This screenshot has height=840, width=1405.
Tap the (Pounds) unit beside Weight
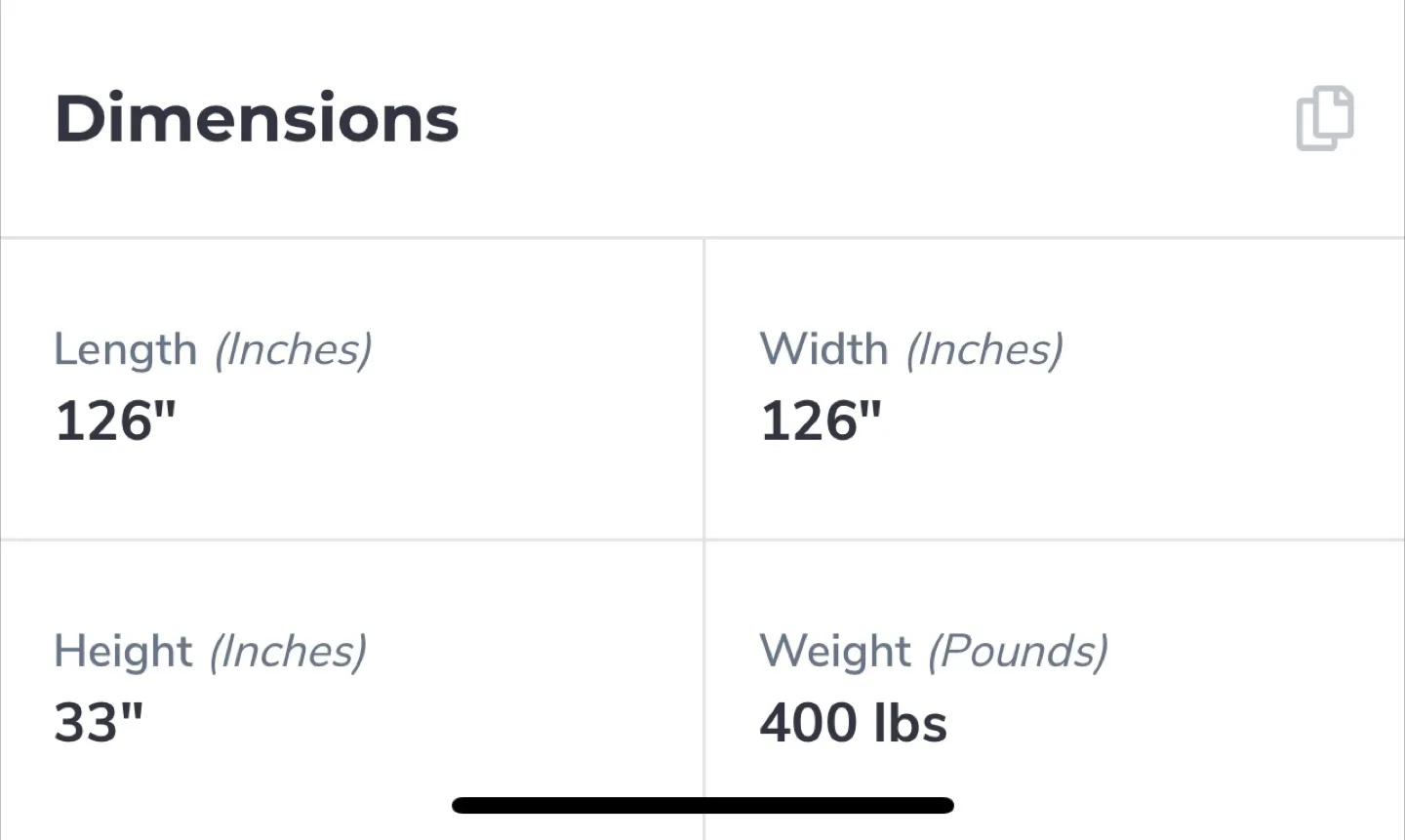(1018, 652)
